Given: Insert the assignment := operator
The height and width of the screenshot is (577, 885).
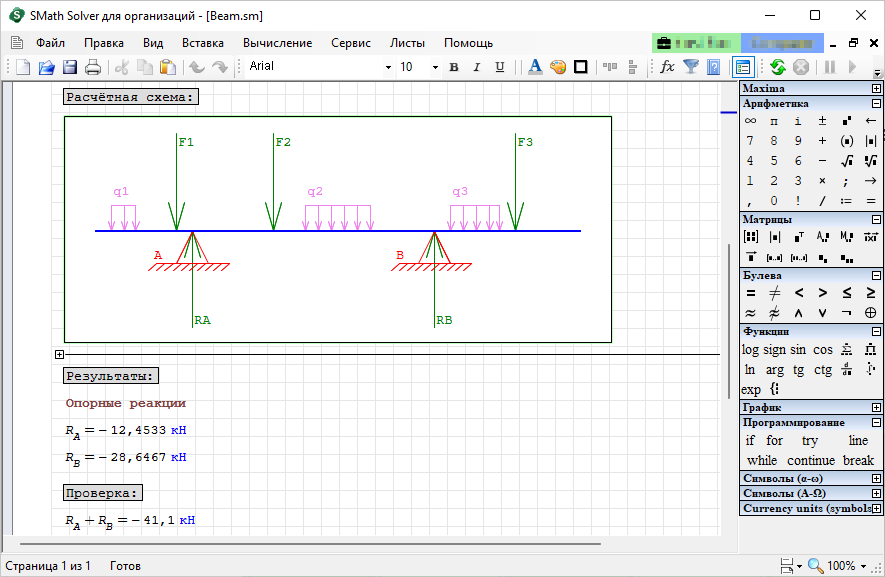Looking at the screenshot, I should point(846,201).
